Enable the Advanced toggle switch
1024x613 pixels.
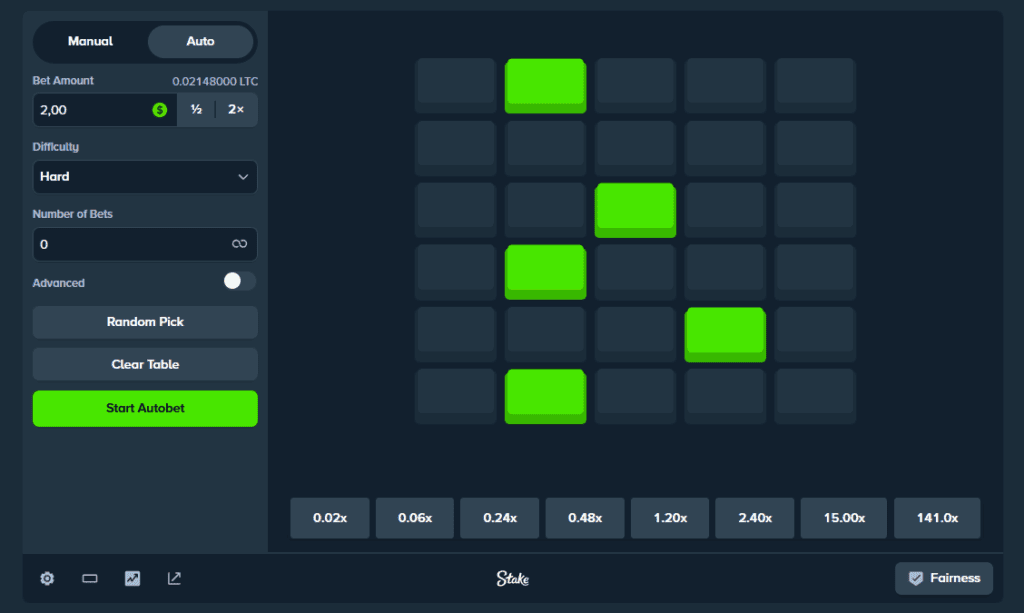pyautogui.click(x=239, y=281)
